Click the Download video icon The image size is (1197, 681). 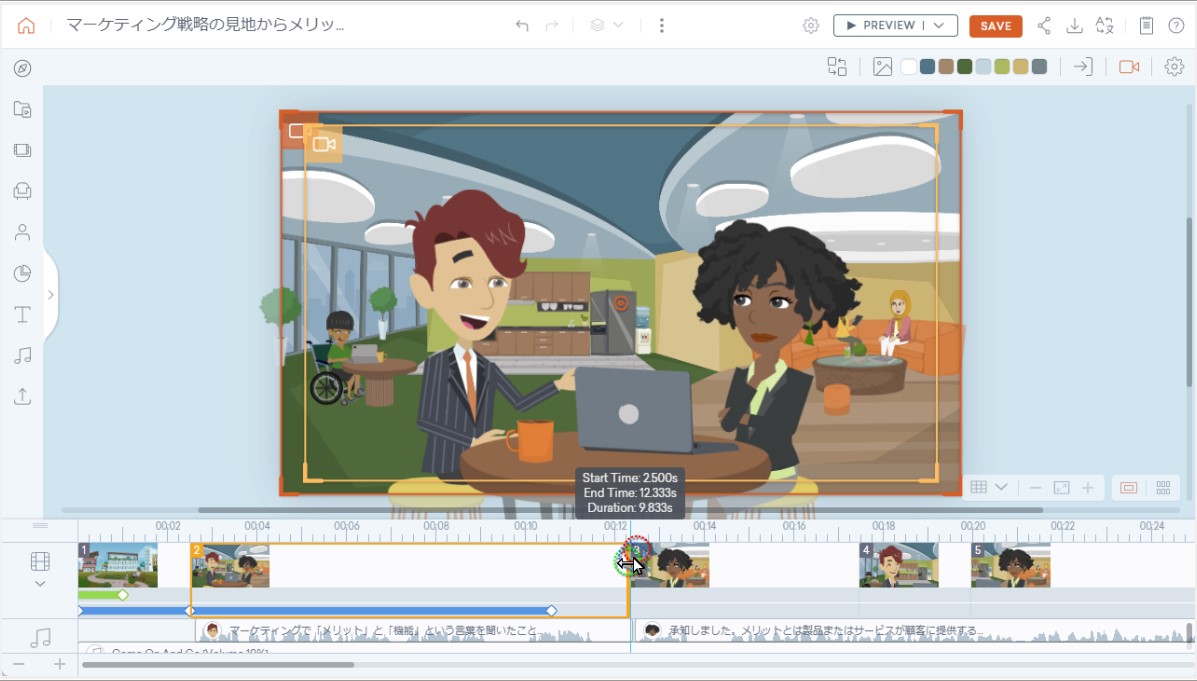point(1074,26)
